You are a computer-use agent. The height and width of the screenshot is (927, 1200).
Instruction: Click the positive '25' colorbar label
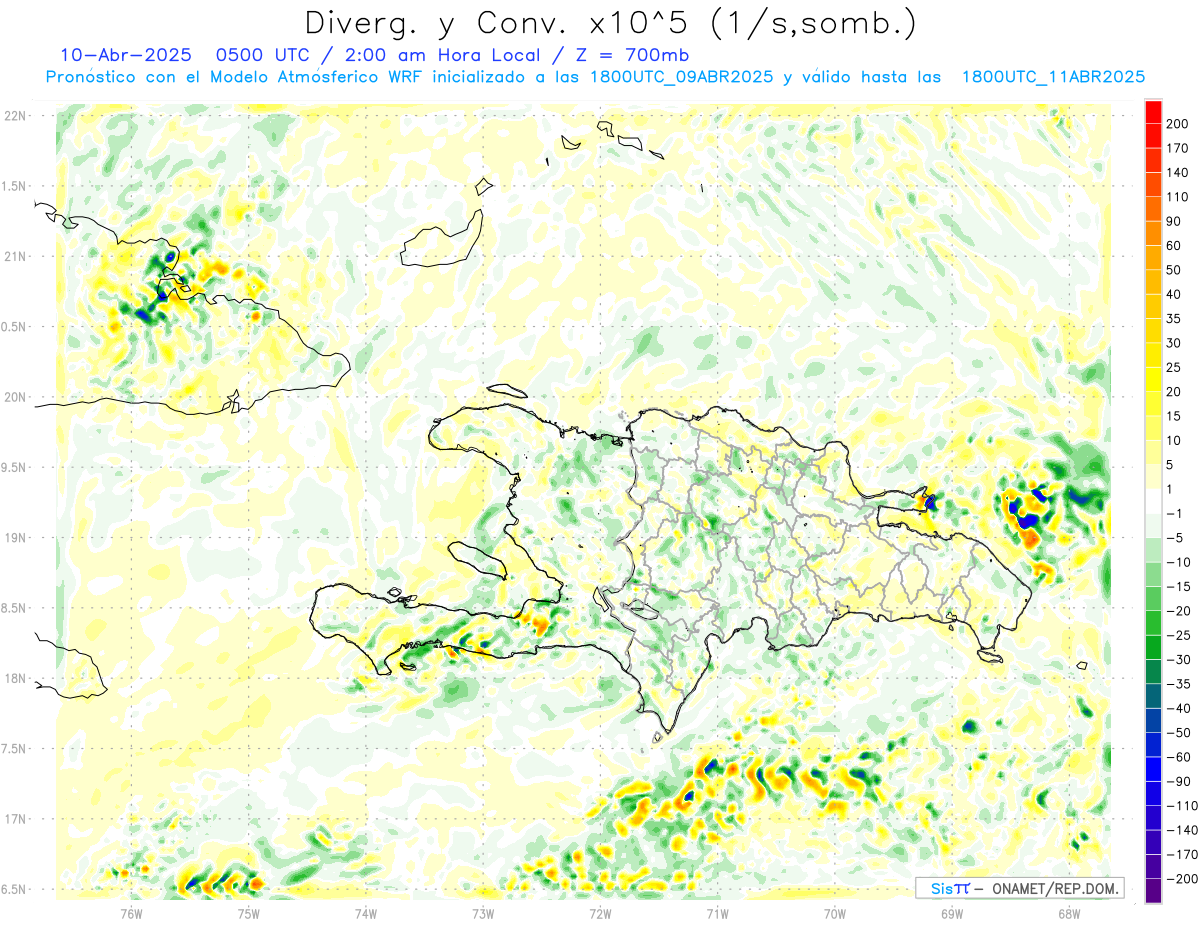(x=1174, y=367)
